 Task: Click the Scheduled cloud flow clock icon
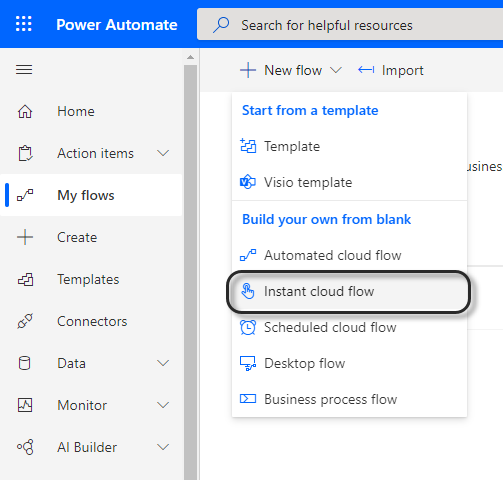pos(248,327)
